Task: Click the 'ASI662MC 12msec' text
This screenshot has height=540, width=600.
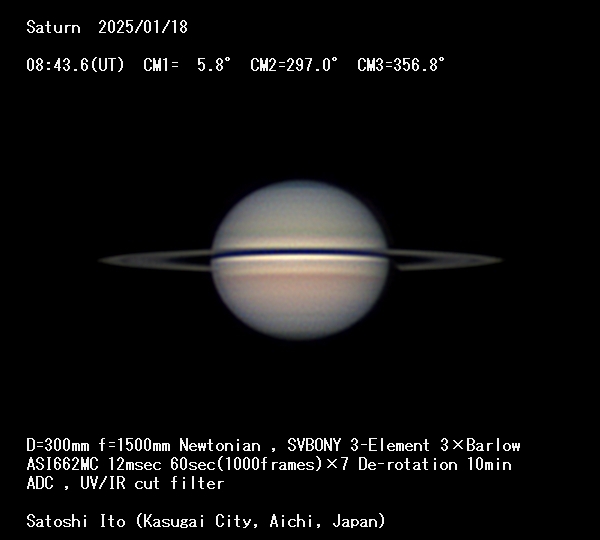Action: click(x=94, y=464)
